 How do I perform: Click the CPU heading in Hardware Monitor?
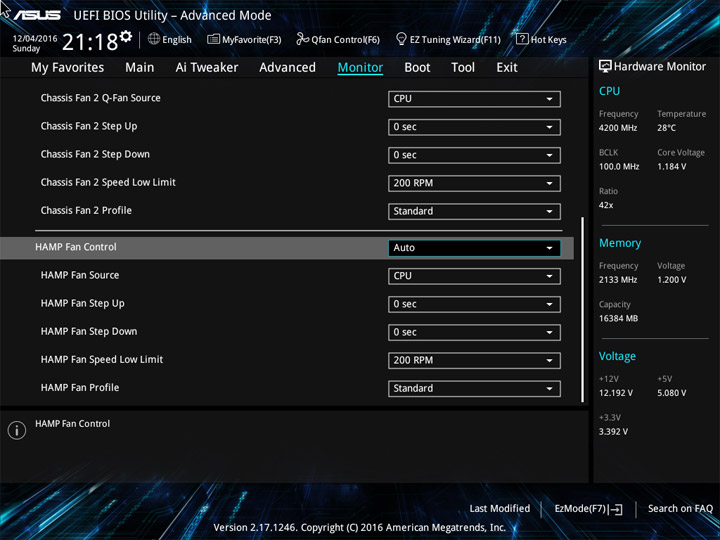click(609, 91)
